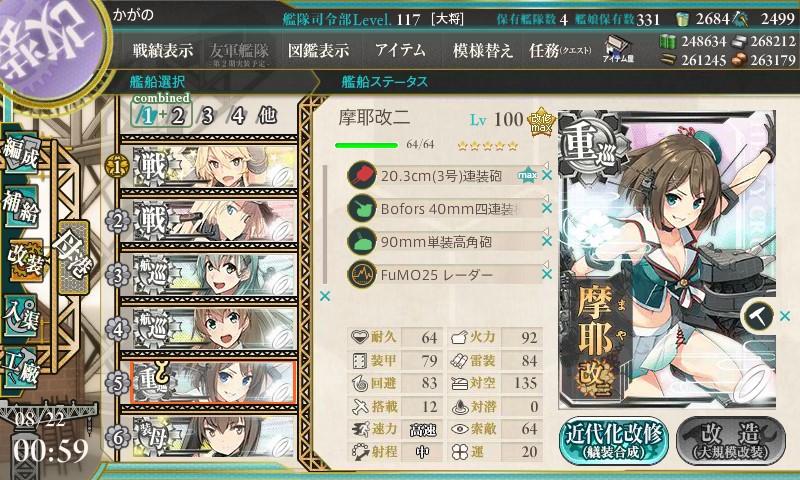Image resolution: width=800 pixels, height=480 pixels.
Task: Click the red 20.3cm(3号)連装砲 gun icon
Action: pos(361,176)
